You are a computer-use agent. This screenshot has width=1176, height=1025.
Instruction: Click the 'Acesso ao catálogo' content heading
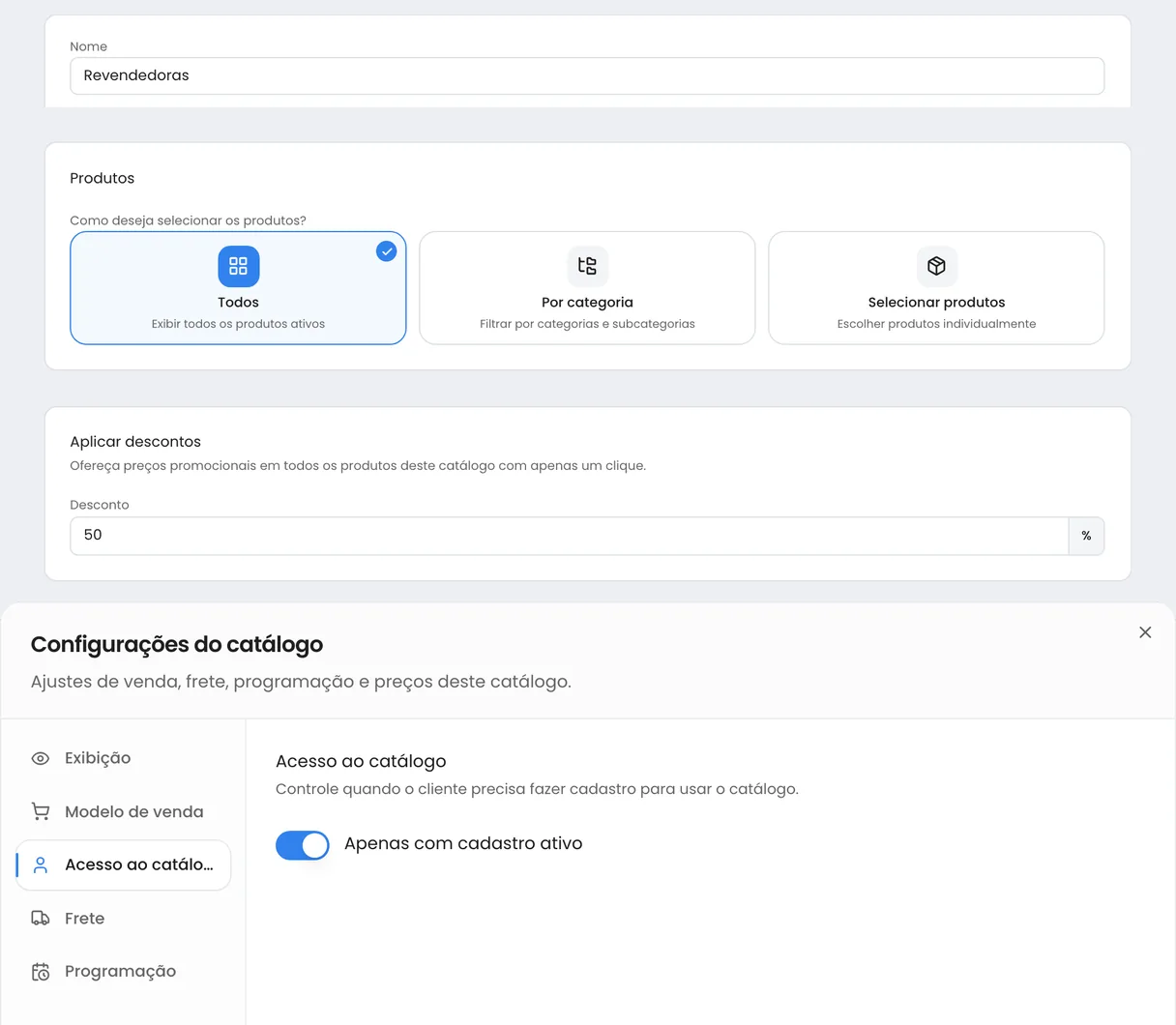(x=361, y=762)
